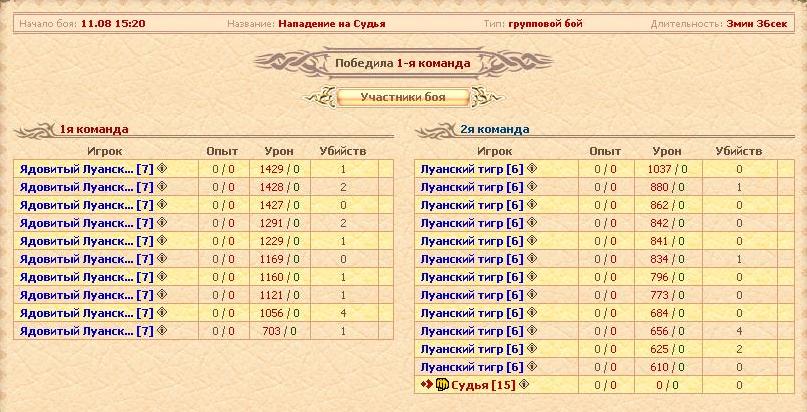Viewport: 807px width, 412px height.
Task: Click info icon of tiger with 841 damage
Action: tap(532, 240)
